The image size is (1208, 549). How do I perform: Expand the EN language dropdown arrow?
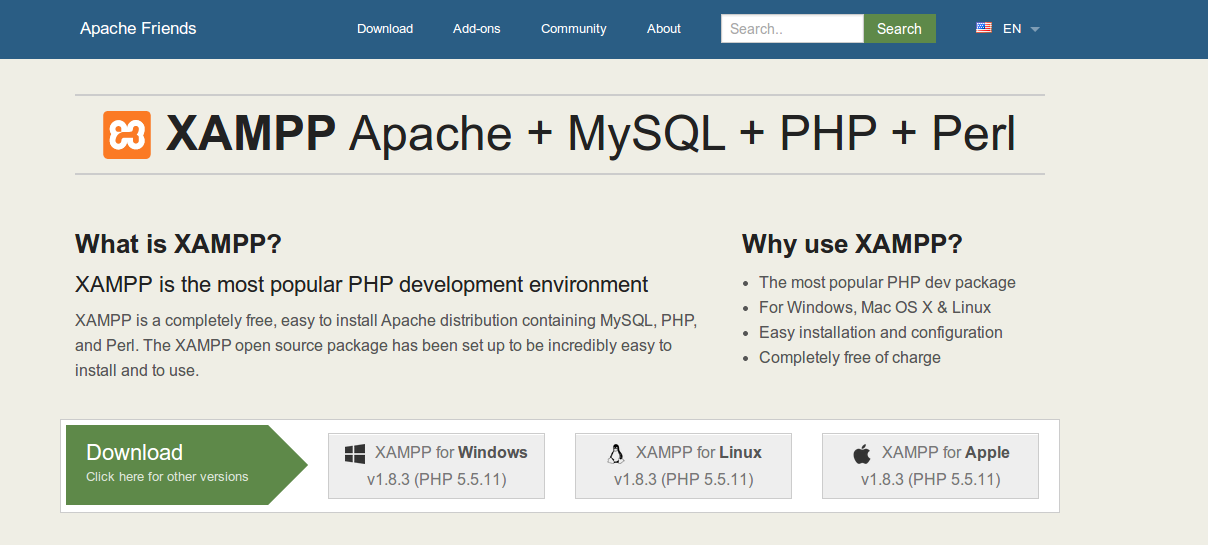click(x=1035, y=29)
